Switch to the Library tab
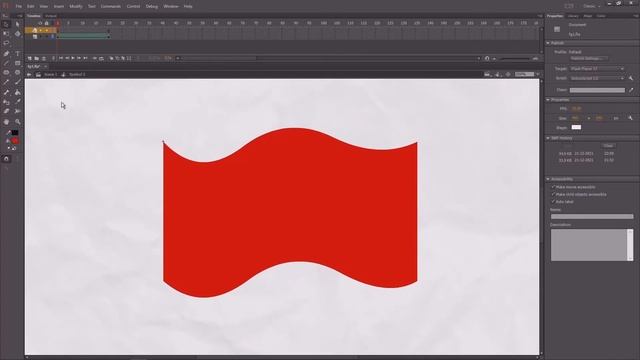 point(573,16)
